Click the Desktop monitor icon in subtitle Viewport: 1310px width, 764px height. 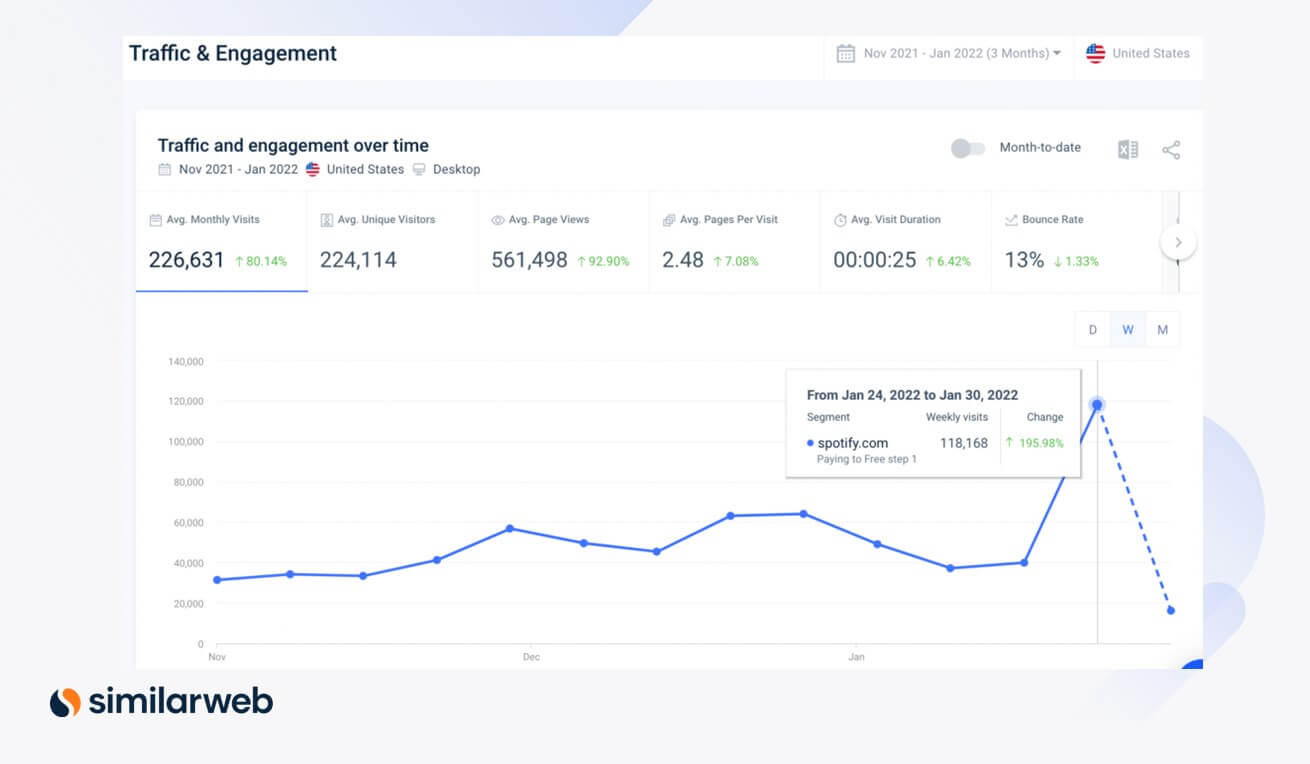(x=420, y=169)
